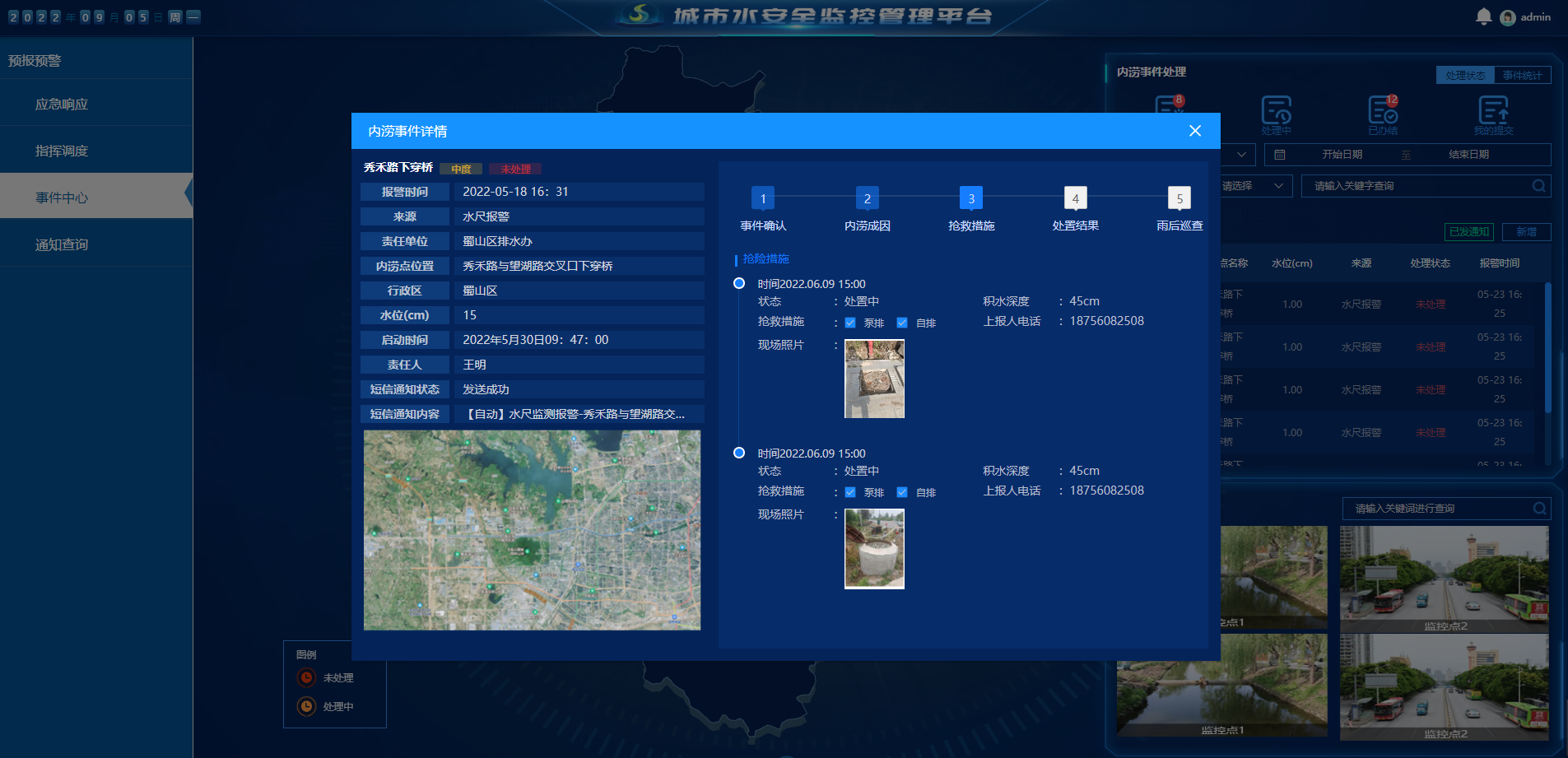
Task: Uncheck 泵排 in the first rescue record
Action: (x=850, y=323)
